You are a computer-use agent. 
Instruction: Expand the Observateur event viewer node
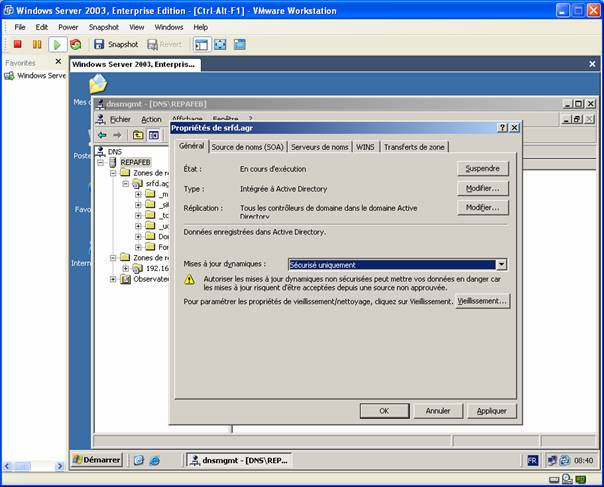click(x=113, y=279)
